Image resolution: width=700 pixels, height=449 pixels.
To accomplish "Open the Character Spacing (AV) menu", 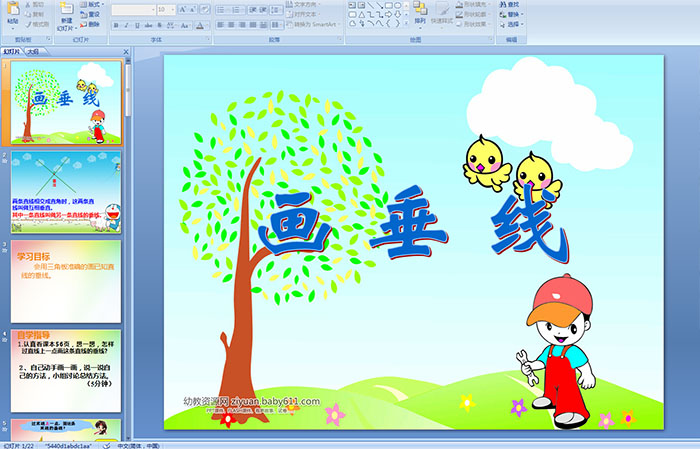I will tap(171, 25).
